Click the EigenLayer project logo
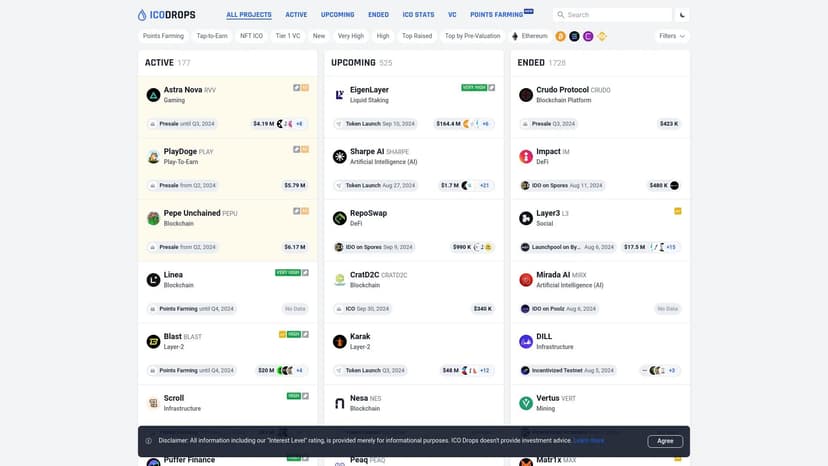 tap(340, 95)
